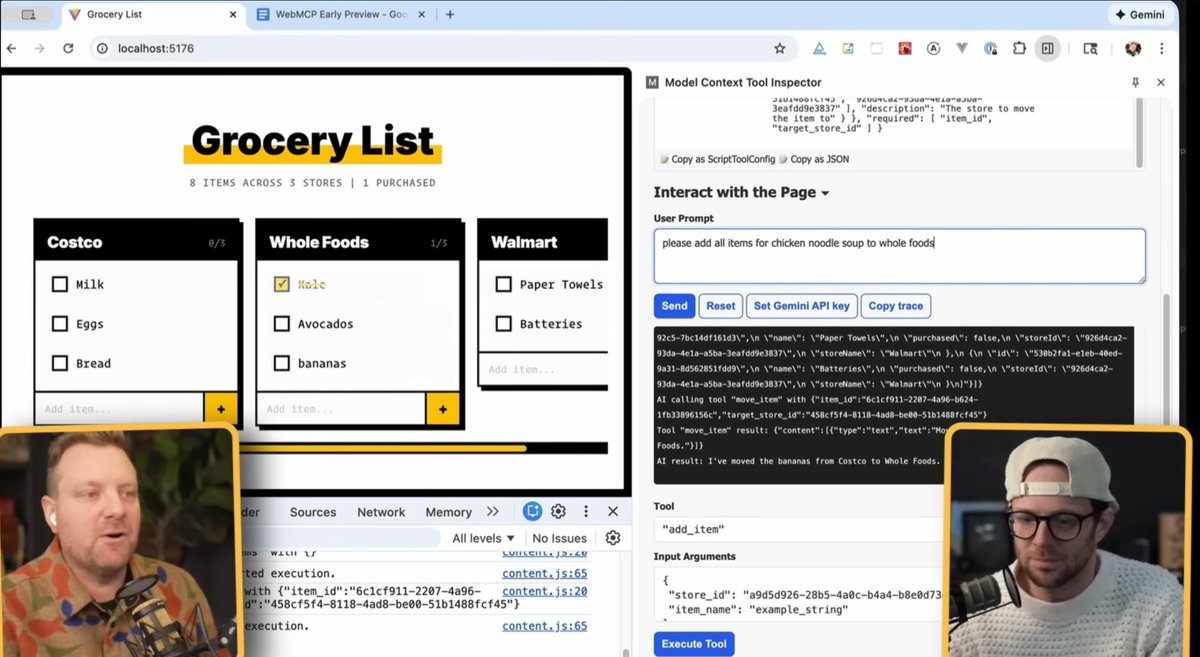This screenshot has width=1200, height=657.
Task: Check the Milk item
Action: click(60, 284)
